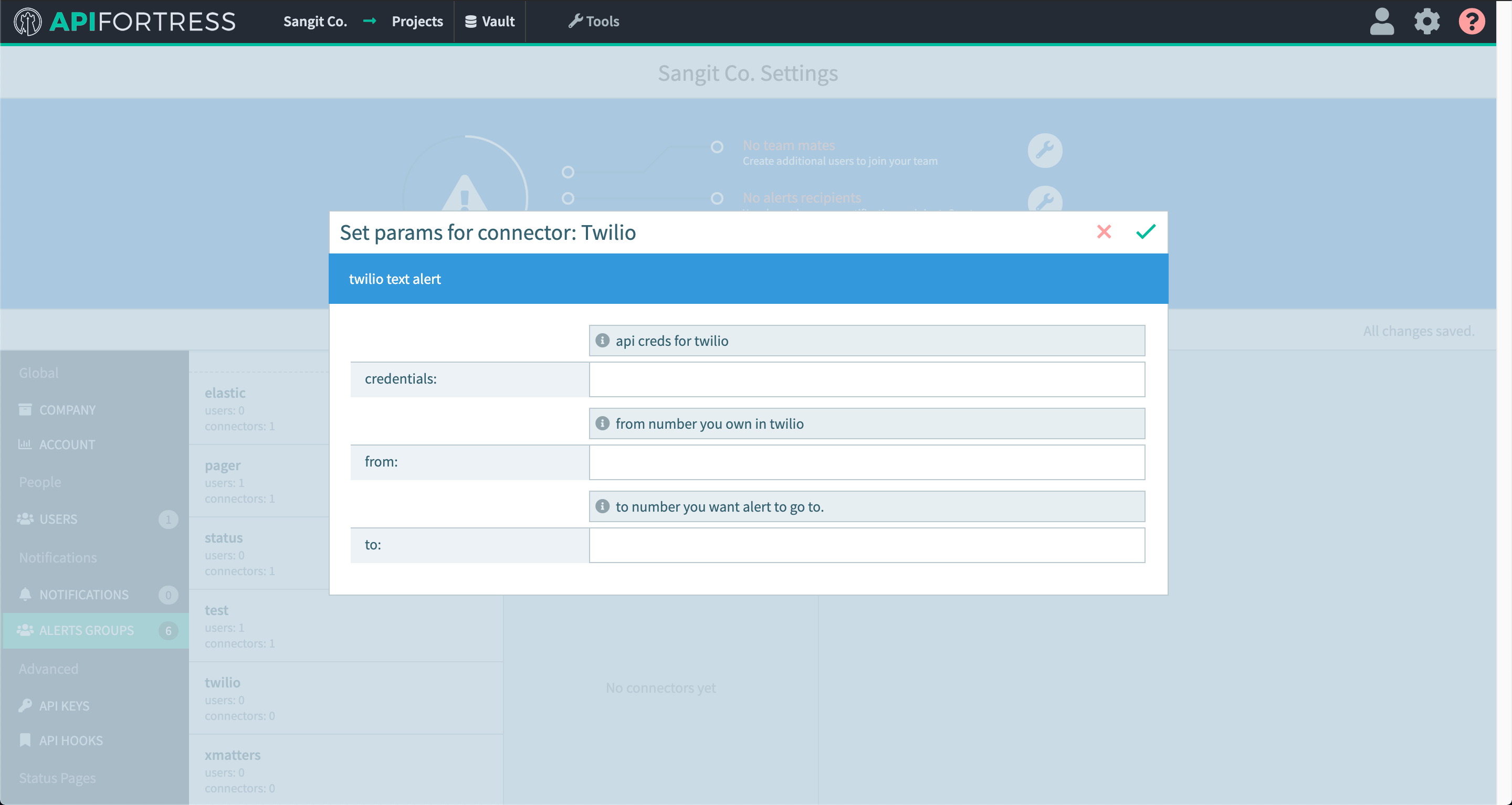Open the settings gear icon

(1426, 22)
